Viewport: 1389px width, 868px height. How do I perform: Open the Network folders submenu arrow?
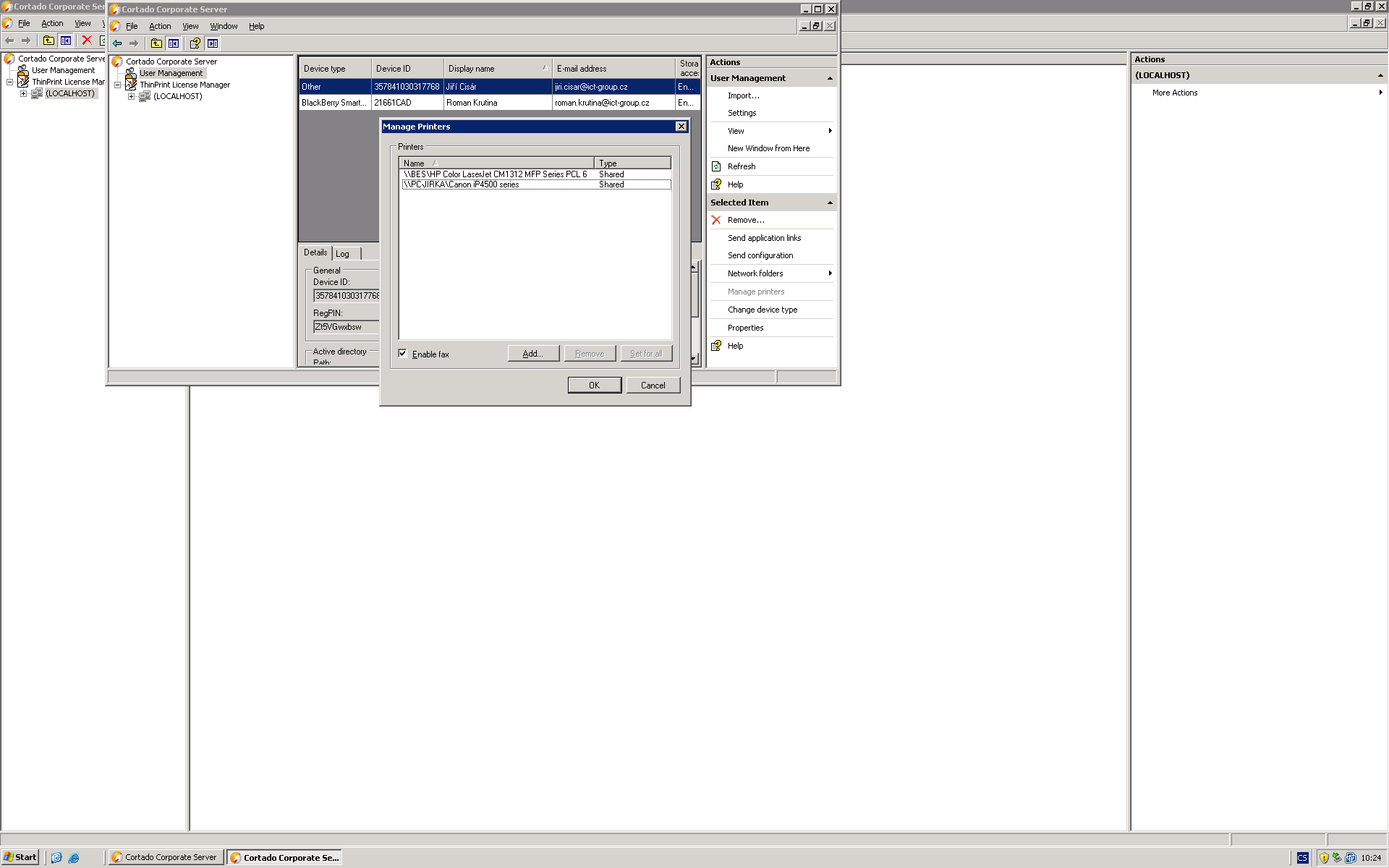(830, 273)
